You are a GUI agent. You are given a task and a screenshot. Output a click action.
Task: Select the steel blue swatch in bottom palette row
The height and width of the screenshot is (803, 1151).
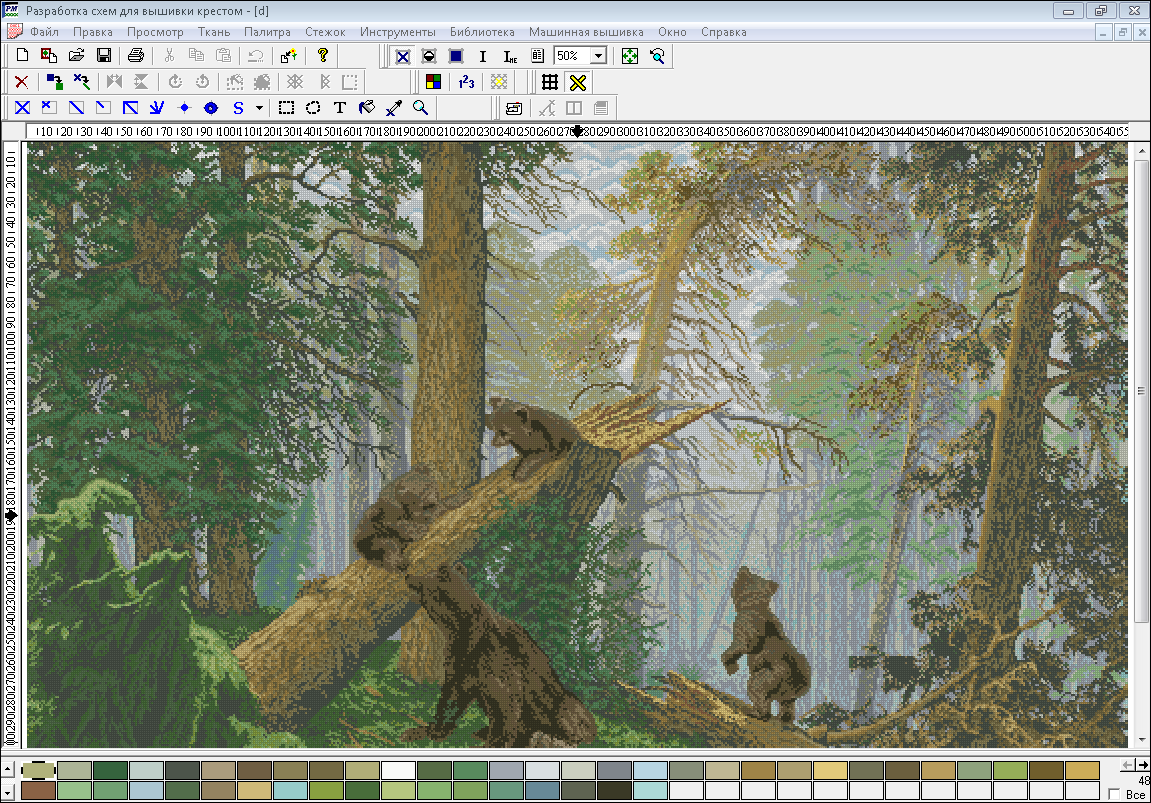click(x=542, y=791)
